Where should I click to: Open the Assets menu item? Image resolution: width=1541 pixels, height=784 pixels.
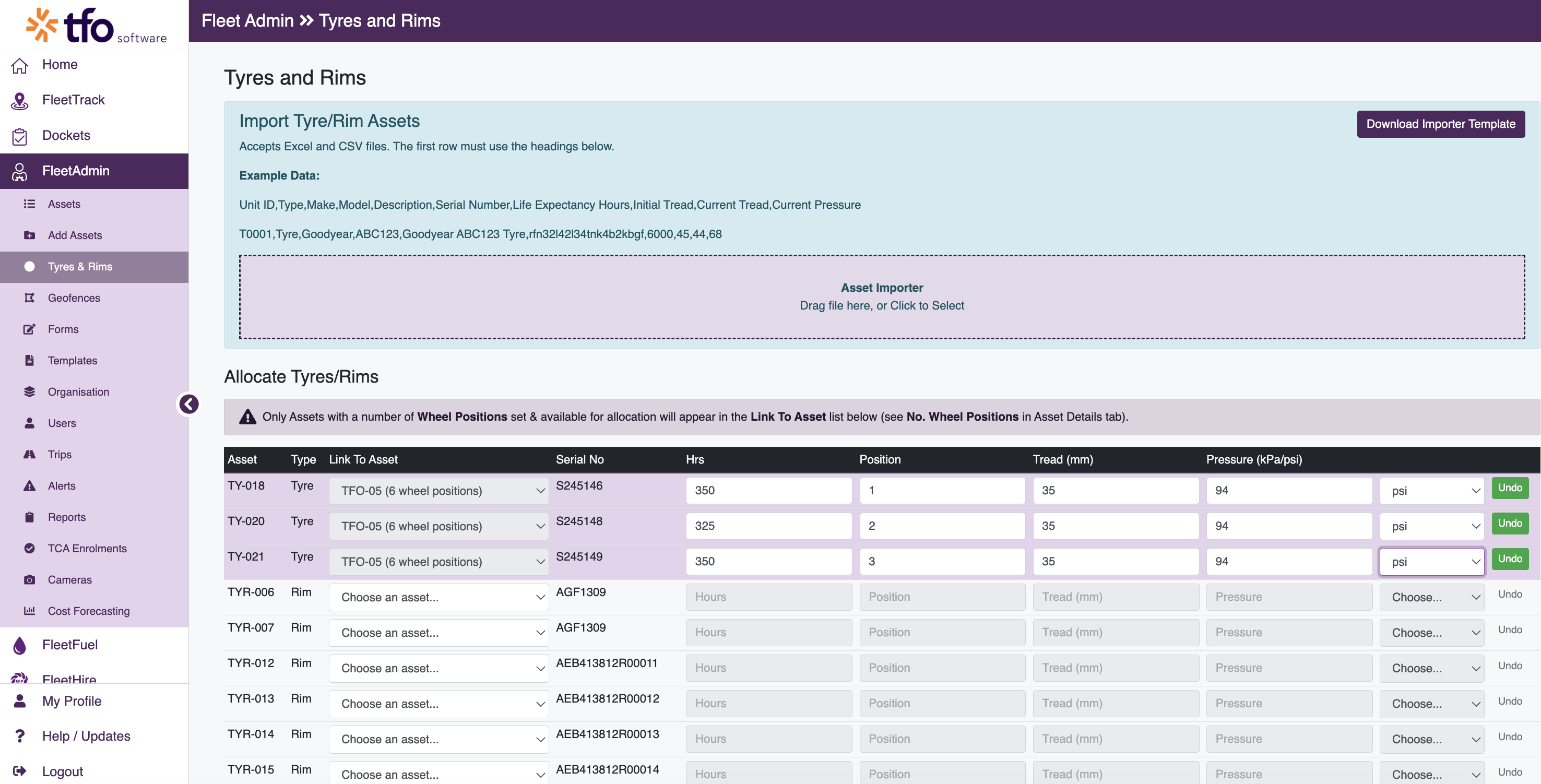(94, 204)
